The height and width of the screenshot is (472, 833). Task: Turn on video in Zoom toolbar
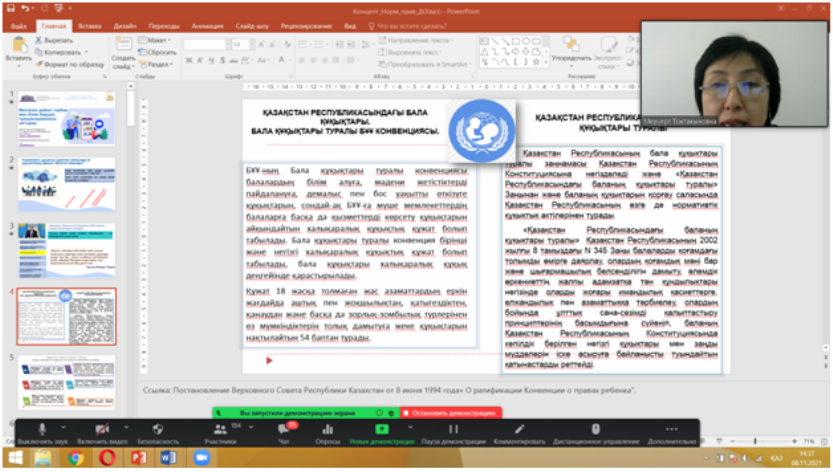99,428
